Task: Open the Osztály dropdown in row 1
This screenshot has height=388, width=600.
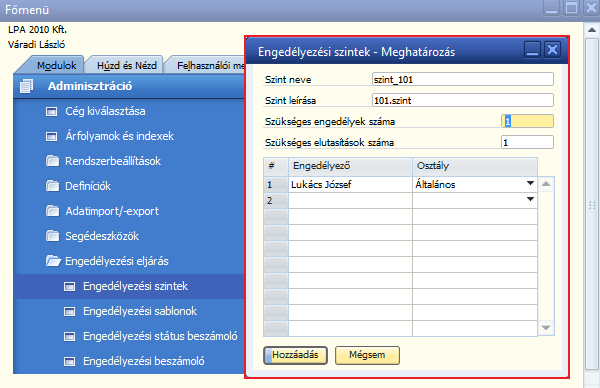Action: (x=530, y=184)
